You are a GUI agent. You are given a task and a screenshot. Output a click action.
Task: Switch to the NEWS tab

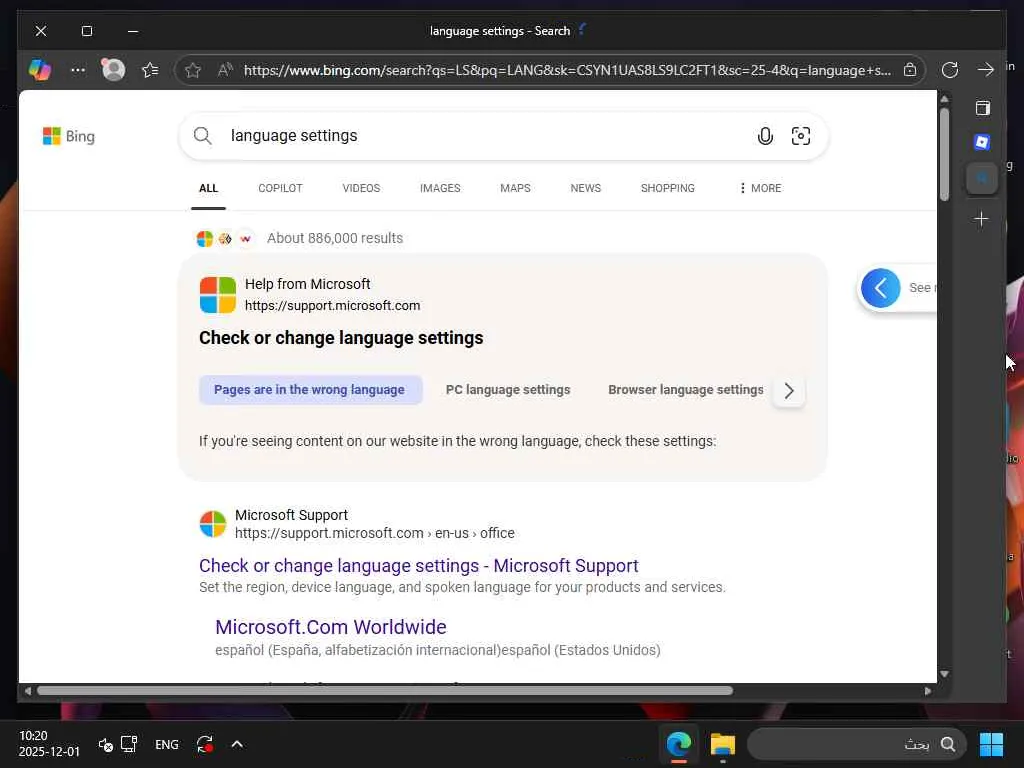[586, 188]
